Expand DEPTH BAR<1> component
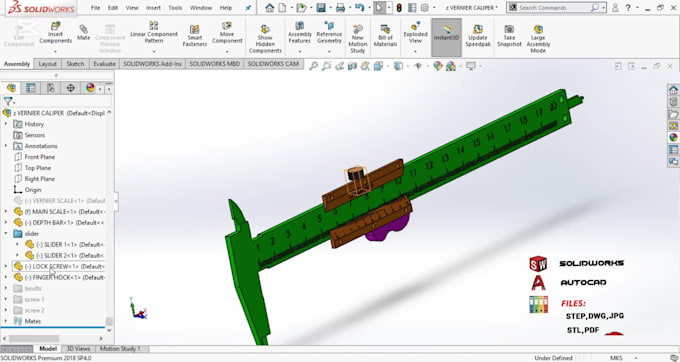This screenshot has height=362, width=680. coord(6,222)
